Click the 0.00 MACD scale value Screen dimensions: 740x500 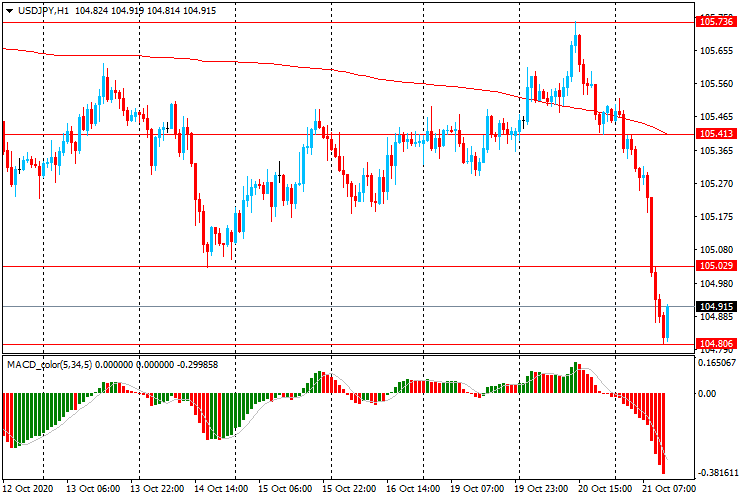pos(706,394)
